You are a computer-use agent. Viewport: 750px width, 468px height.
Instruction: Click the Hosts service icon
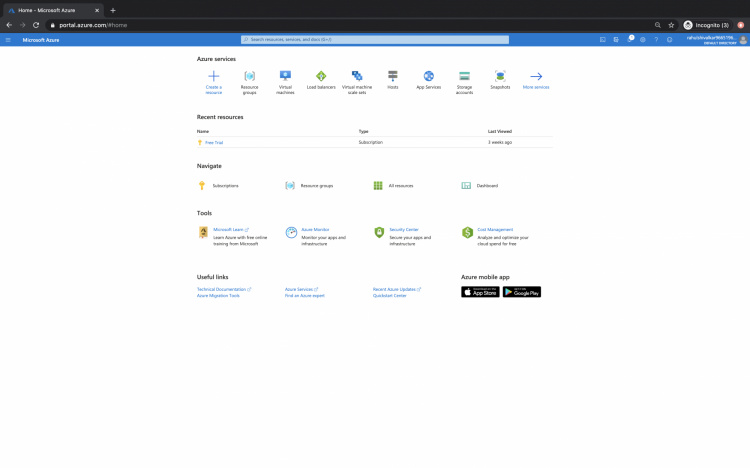click(392, 76)
